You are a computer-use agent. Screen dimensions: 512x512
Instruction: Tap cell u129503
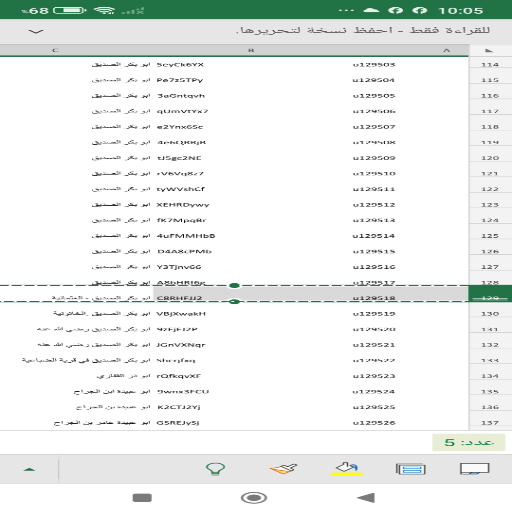pyautogui.click(x=374, y=65)
